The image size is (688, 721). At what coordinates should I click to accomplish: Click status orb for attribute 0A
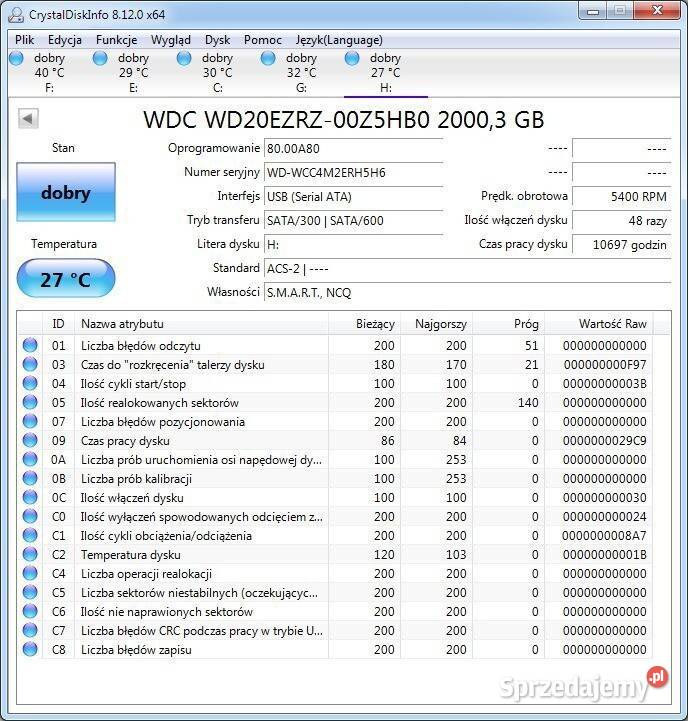(x=30, y=459)
